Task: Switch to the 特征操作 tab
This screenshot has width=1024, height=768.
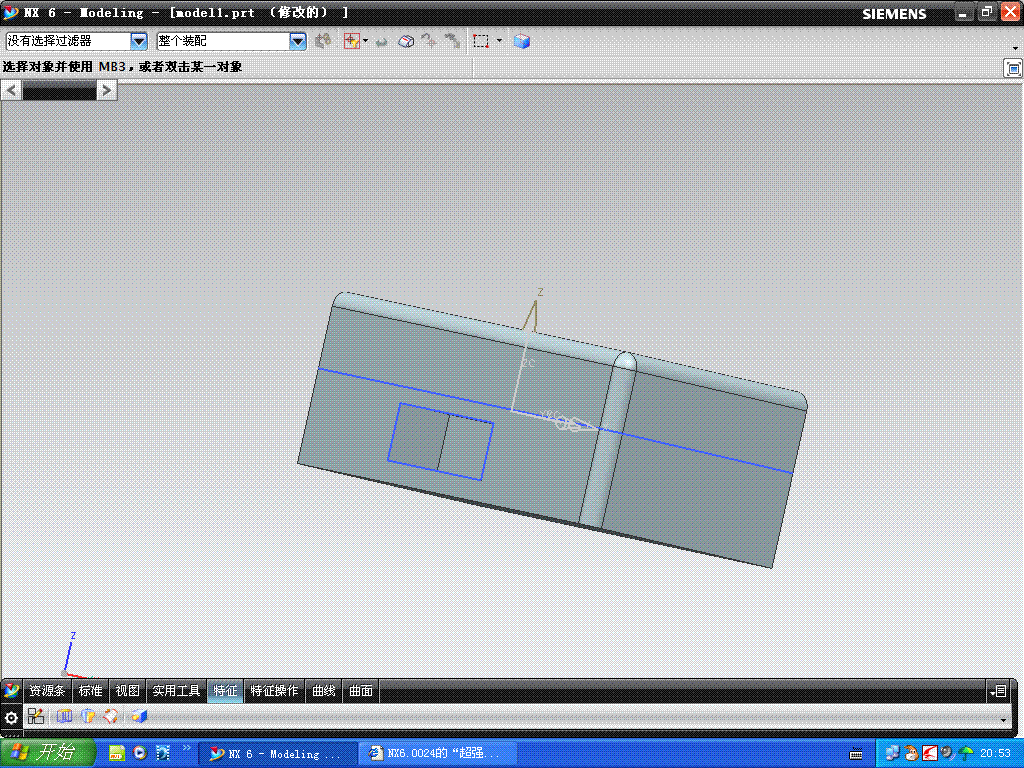Action: coord(274,691)
